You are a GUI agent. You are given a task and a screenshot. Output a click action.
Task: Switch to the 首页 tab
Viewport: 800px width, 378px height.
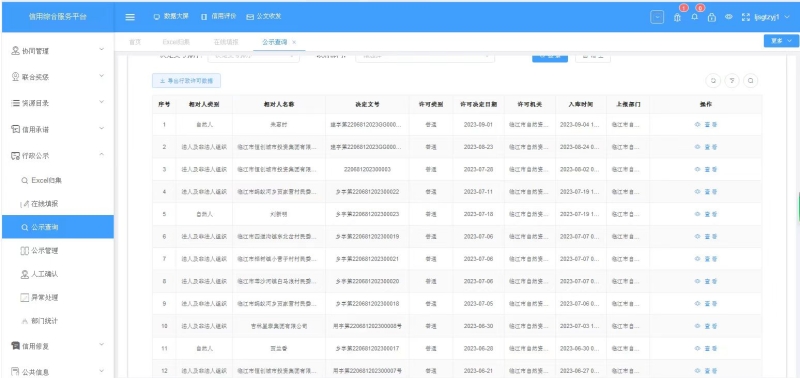point(135,42)
